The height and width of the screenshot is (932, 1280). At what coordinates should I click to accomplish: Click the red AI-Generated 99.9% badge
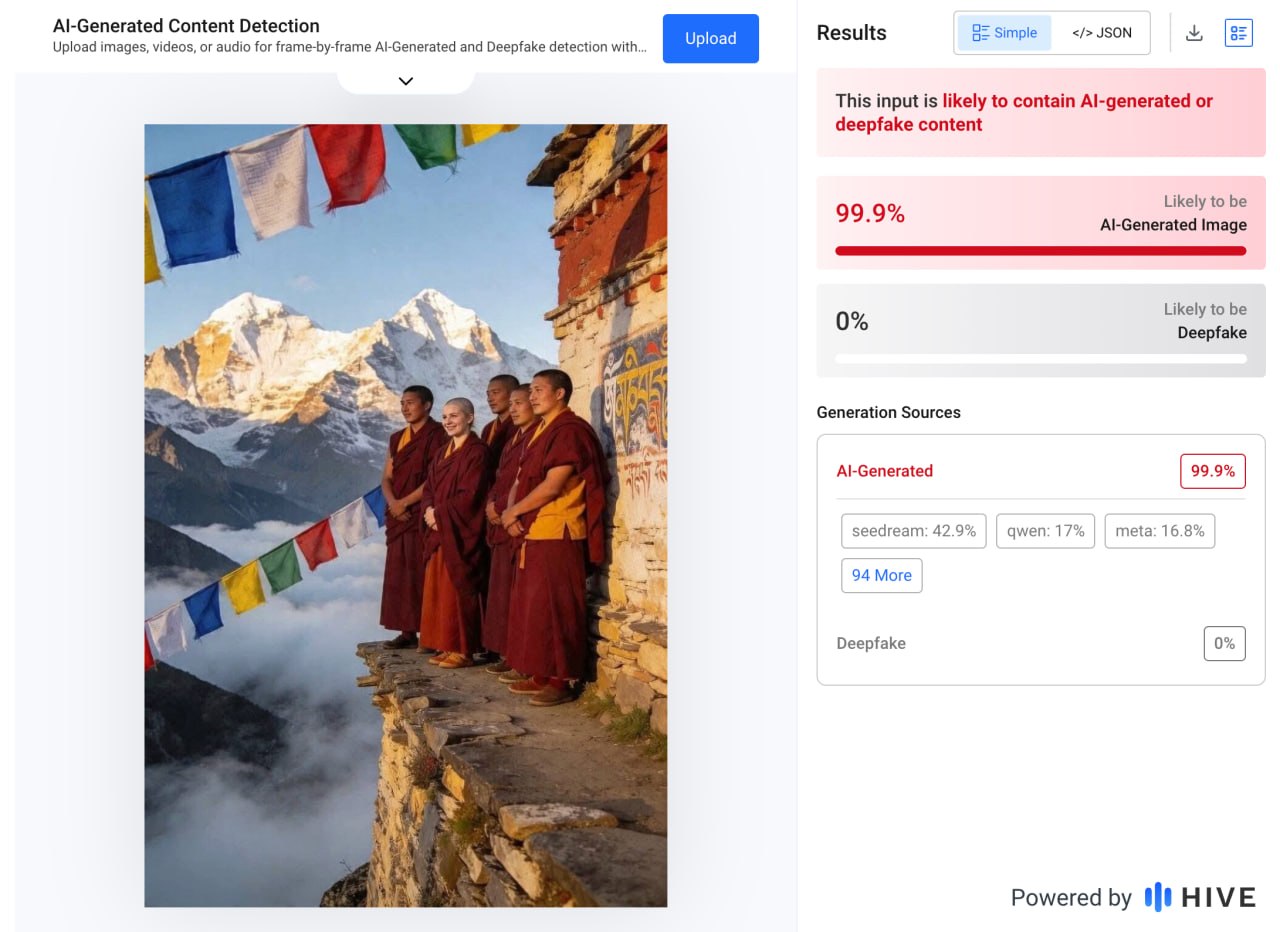coord(1212,471)
